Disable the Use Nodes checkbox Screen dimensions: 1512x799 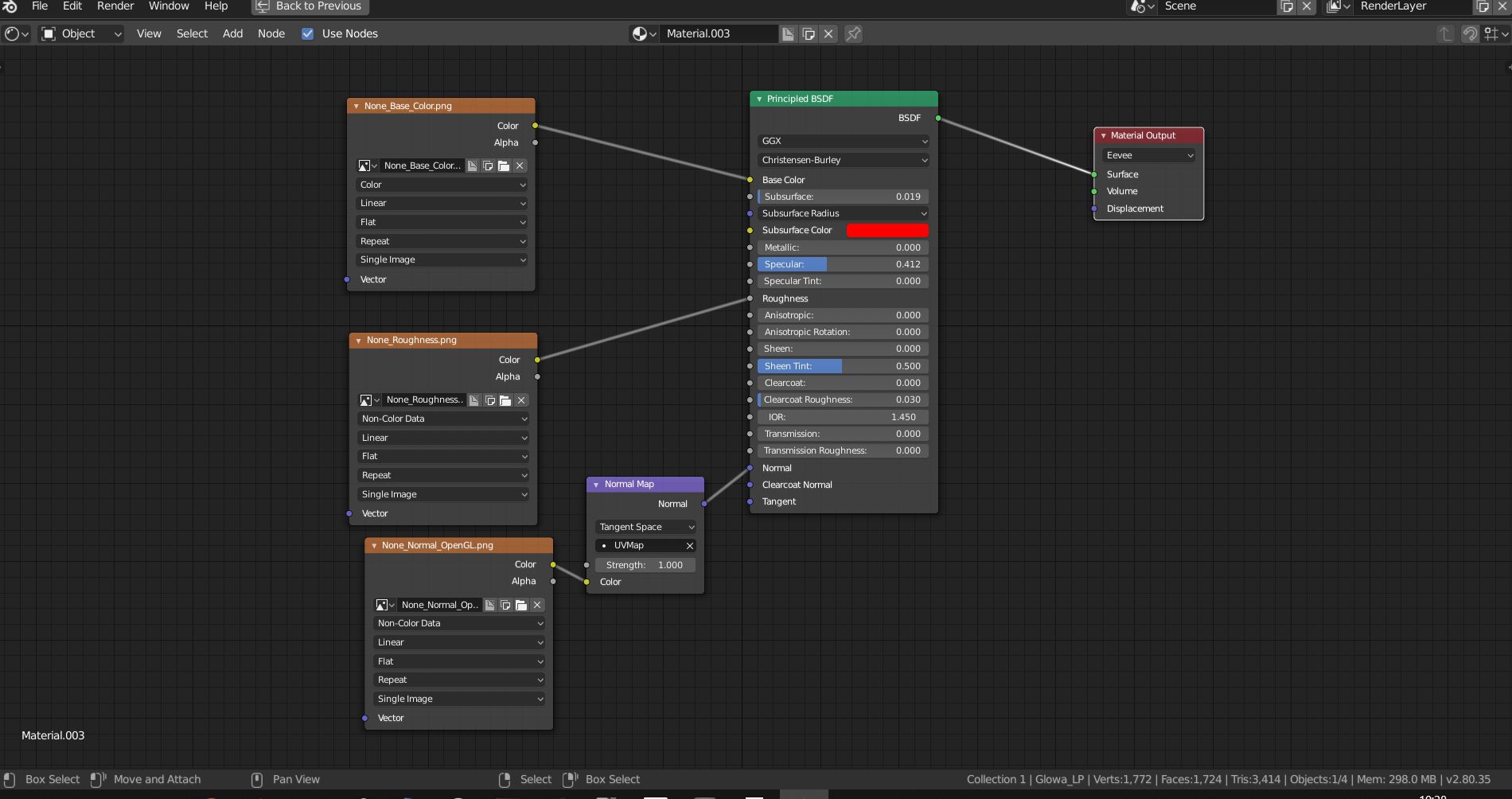click(307, 33)
